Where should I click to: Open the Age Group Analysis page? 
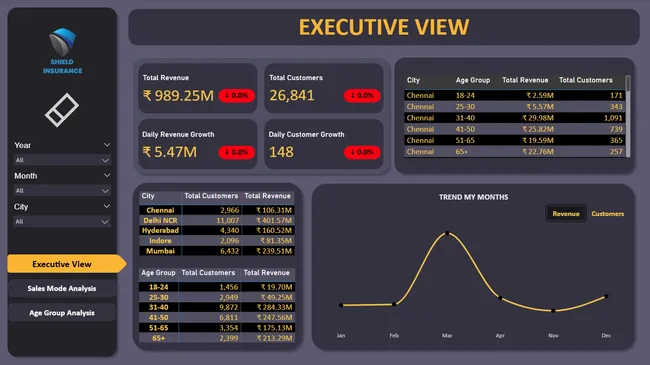coord(62,313)
